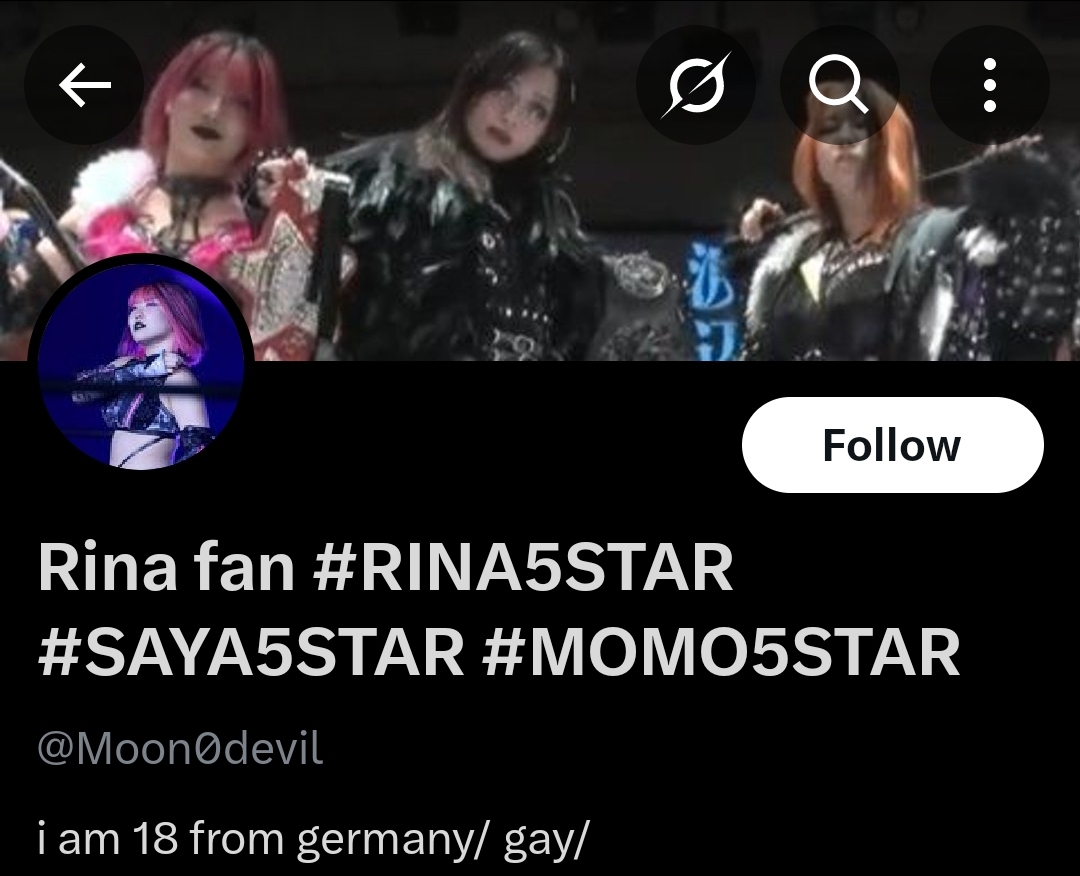Select the #RINA5STAR hashtag in the name

point(523,567)
